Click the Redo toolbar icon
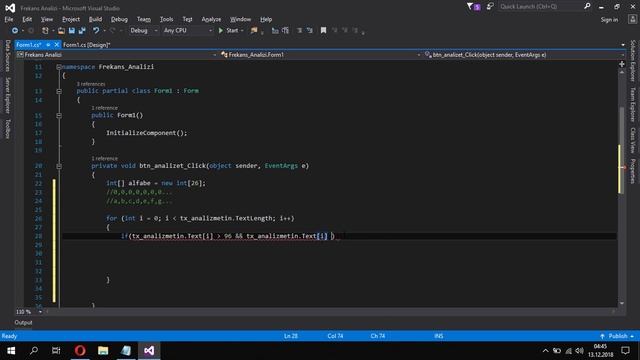Screen dimensions: 640x360 coord(112,31)
